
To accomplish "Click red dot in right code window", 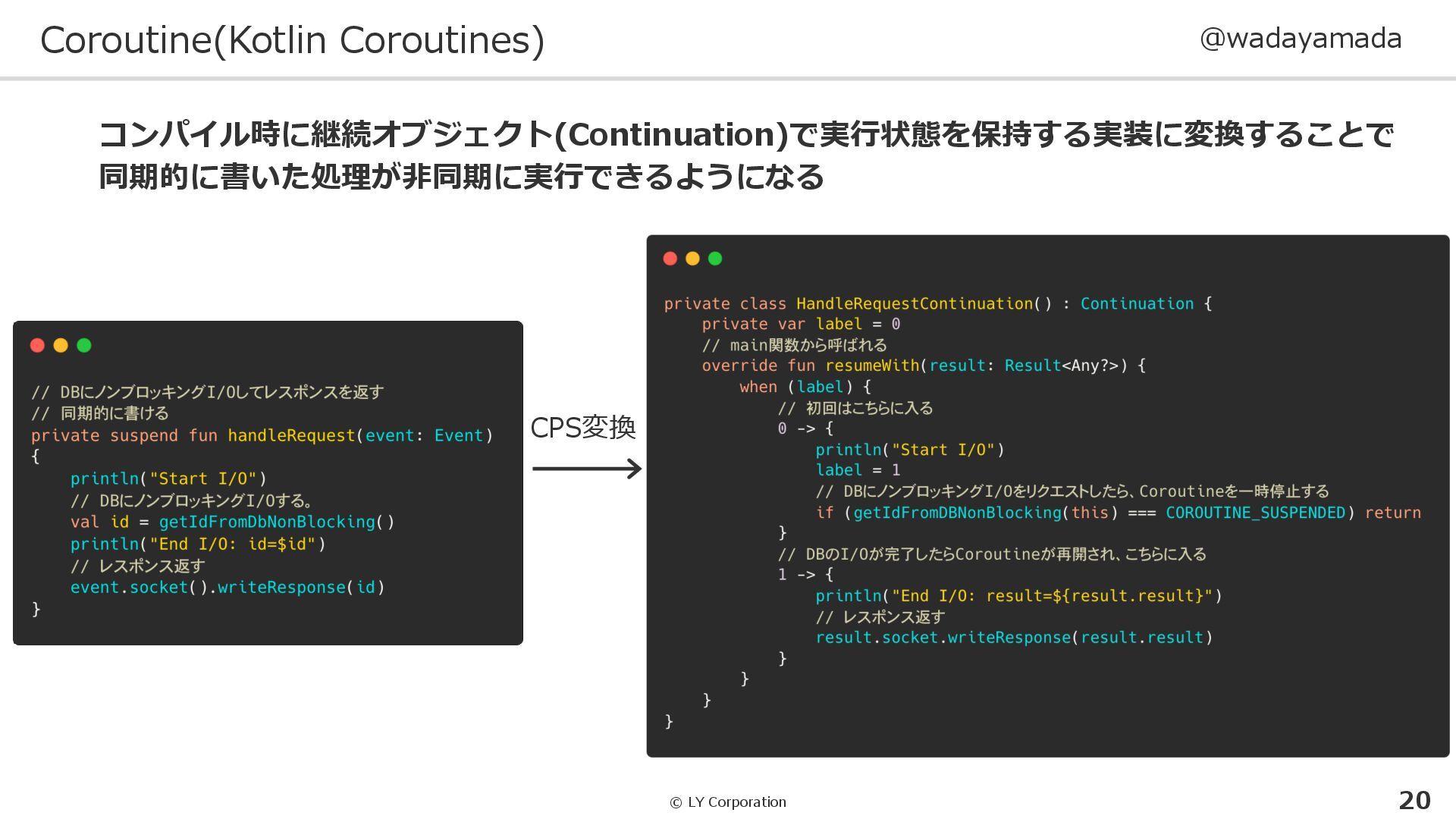I will pos(670,259).
